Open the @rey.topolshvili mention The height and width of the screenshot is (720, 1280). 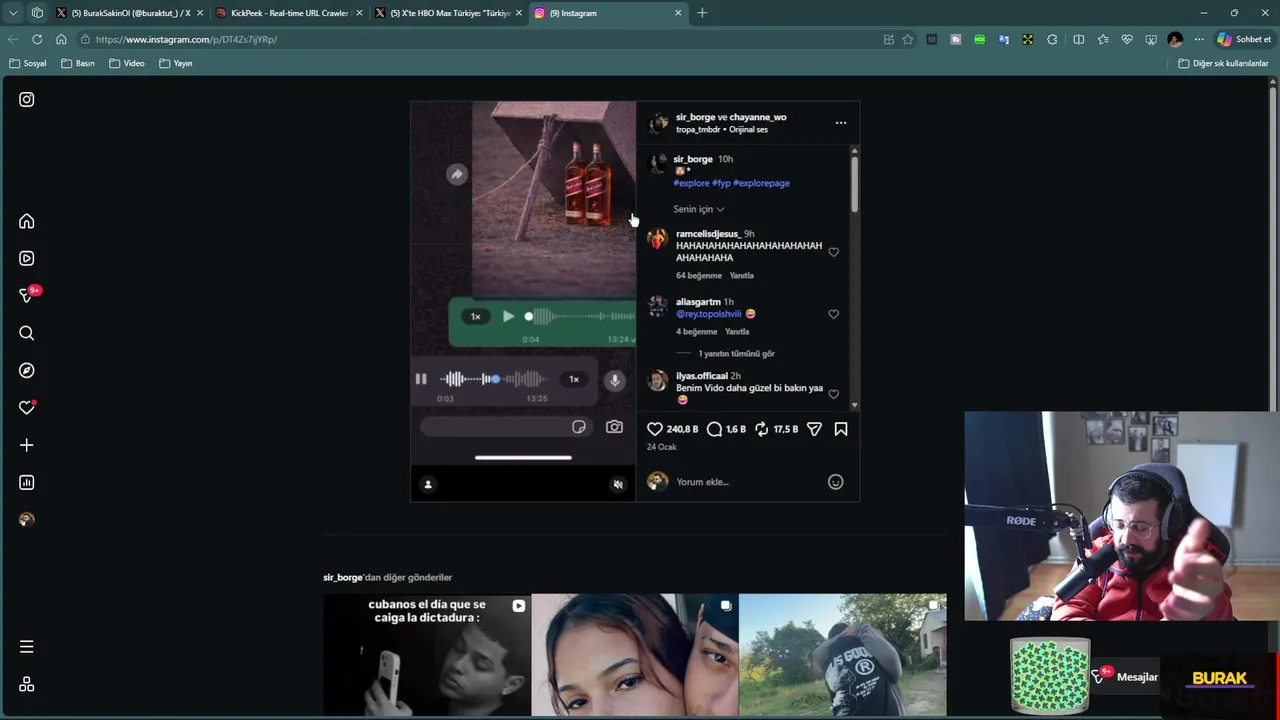tap(708, 314)
